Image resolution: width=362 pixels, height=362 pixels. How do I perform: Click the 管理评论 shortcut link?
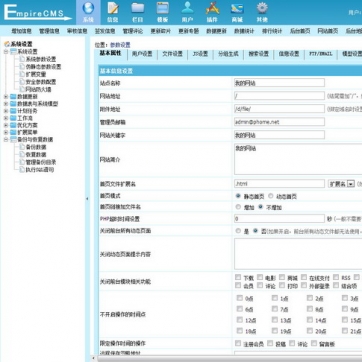[133, 31]
